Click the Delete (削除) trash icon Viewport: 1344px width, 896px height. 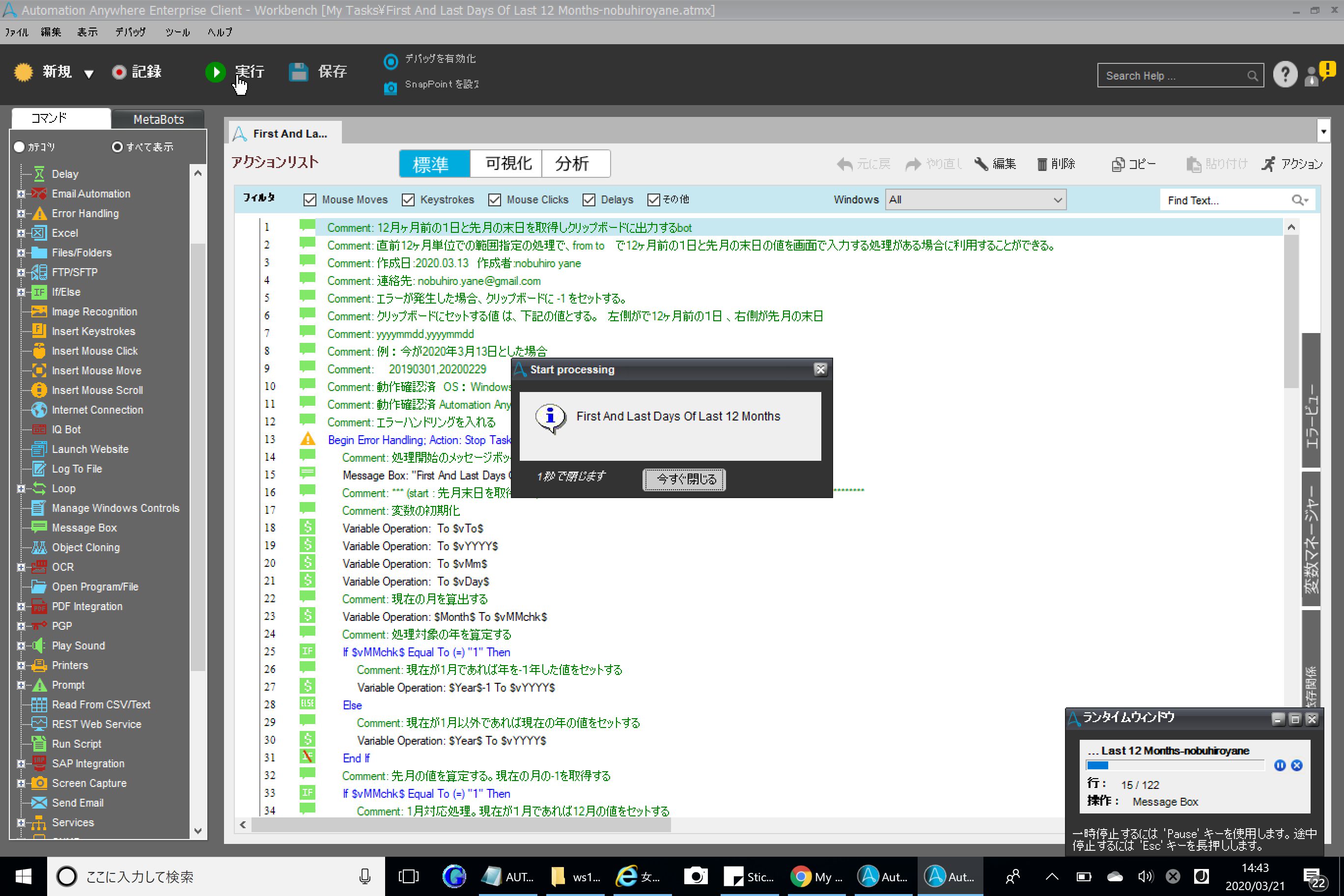[1042, 165]
